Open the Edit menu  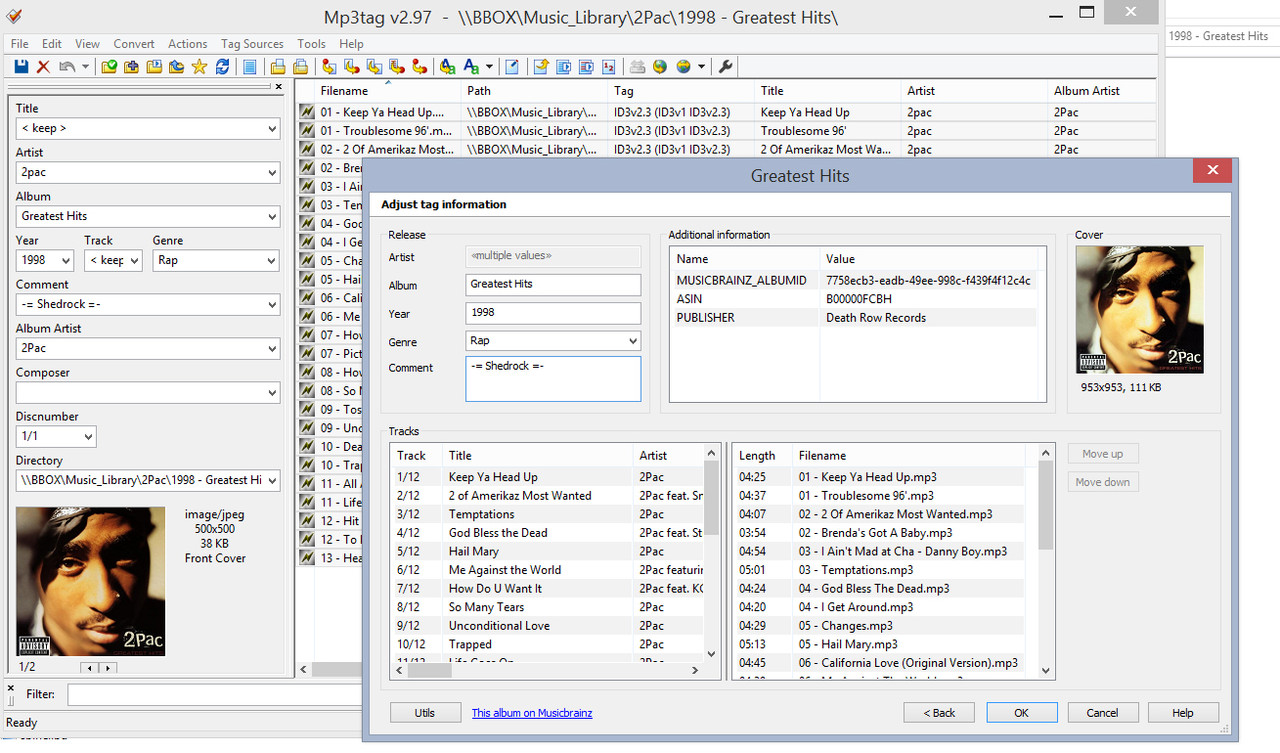[52, 44]
